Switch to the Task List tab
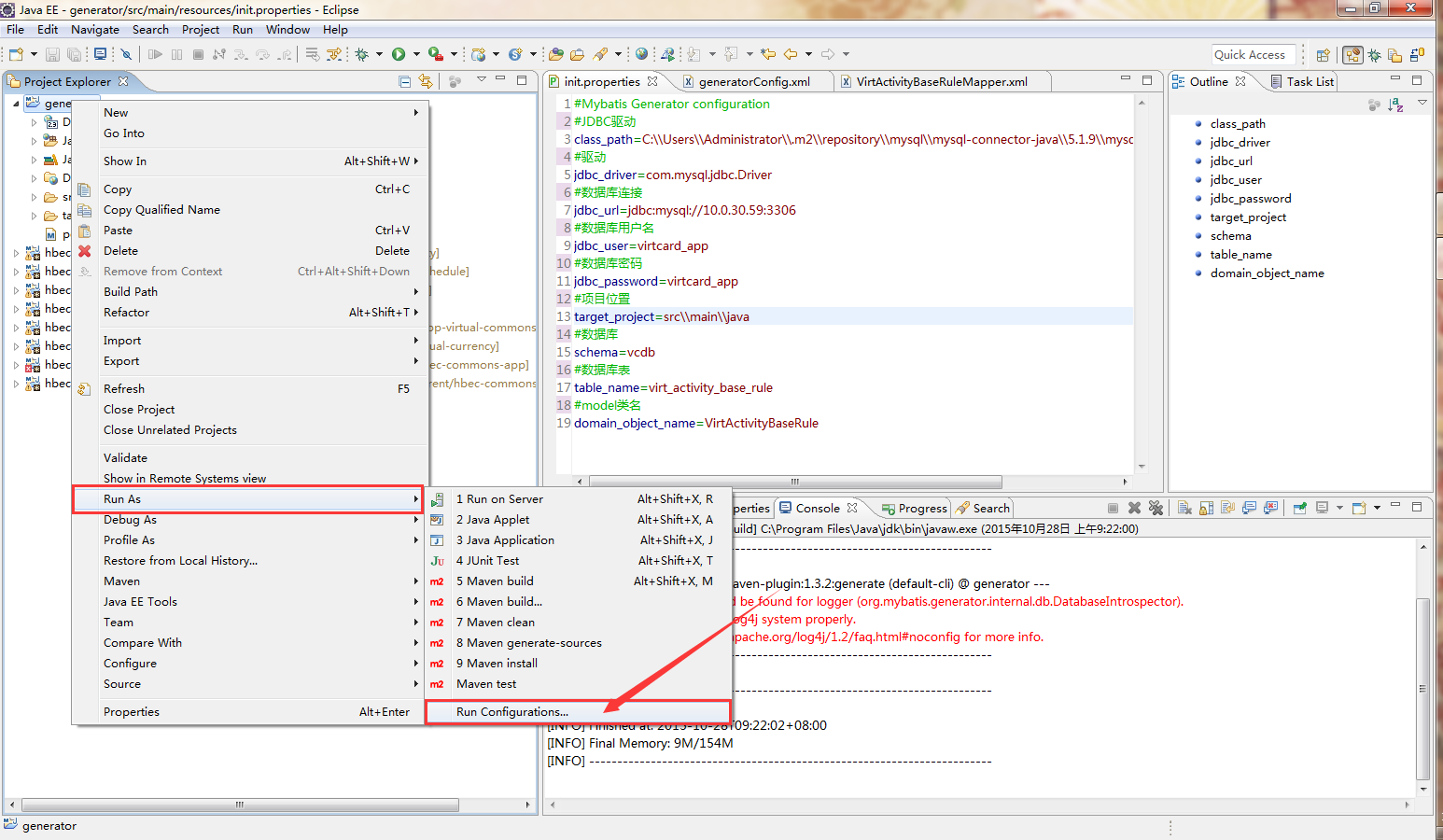The height and width of the screenshot is (840, 1443). tap(1303, 82)
